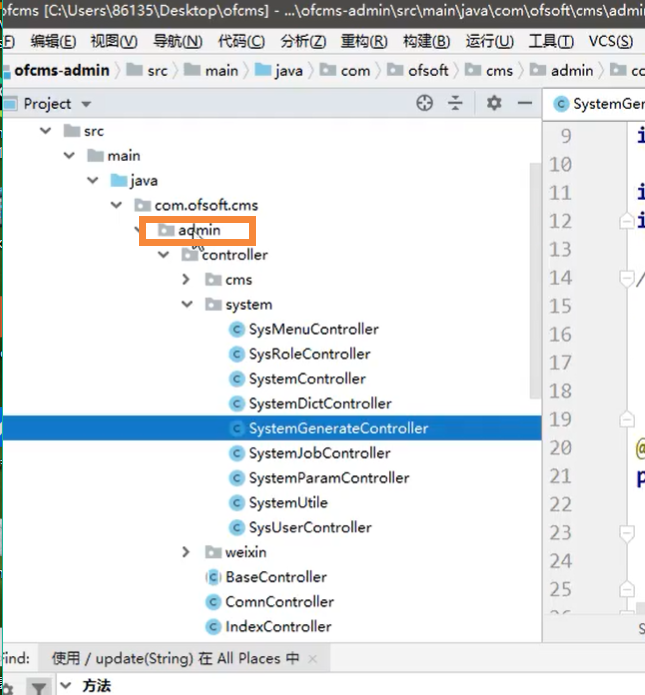Open the 分析(Z) menu
This screenshot has width=645, height=695.
pos(303,42)
